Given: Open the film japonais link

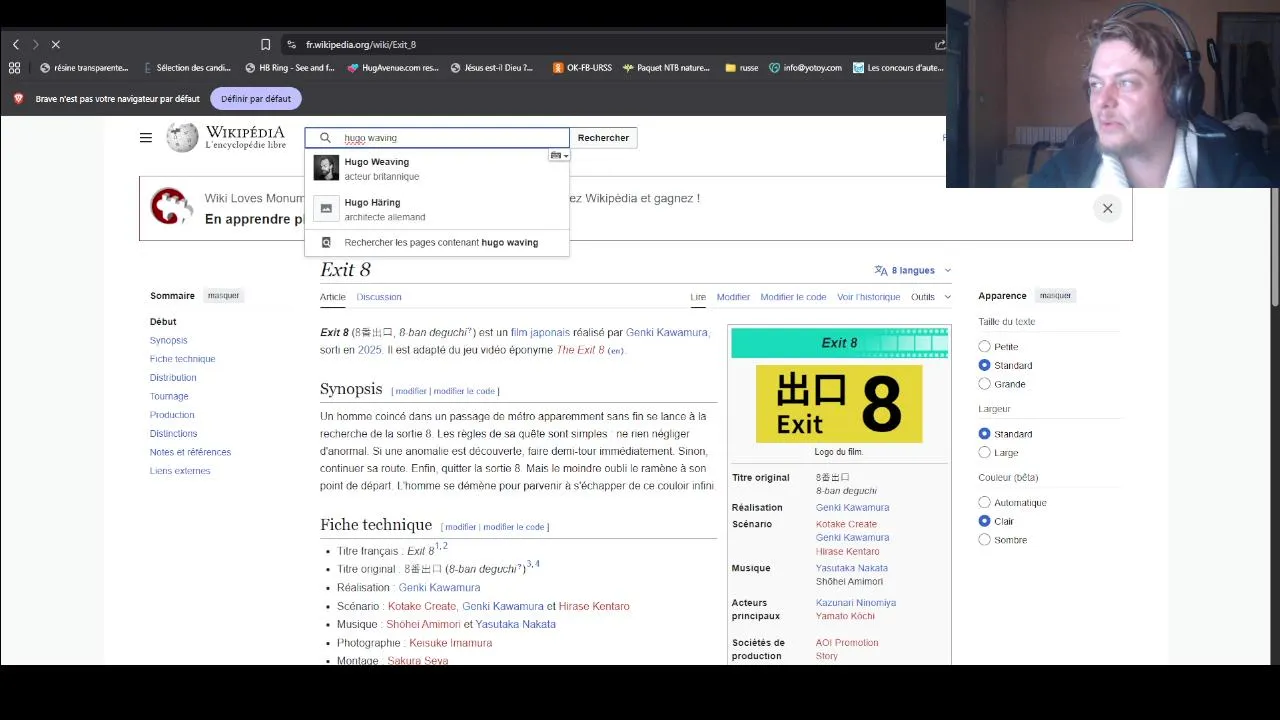Looking at the screenshot, I should [540, 332].
